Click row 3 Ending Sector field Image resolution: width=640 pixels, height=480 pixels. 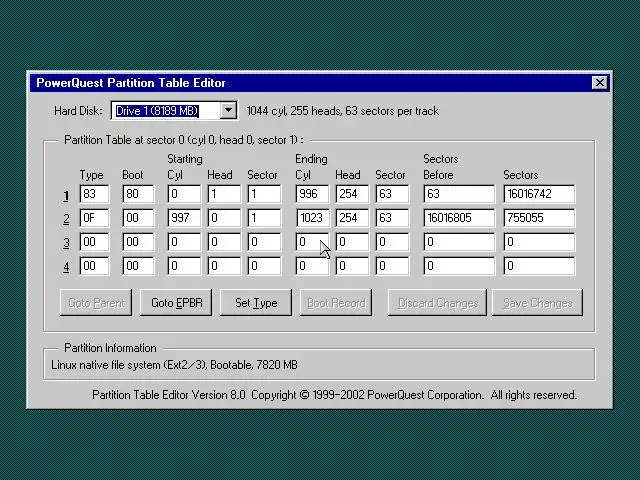click(x=392, y=242)
